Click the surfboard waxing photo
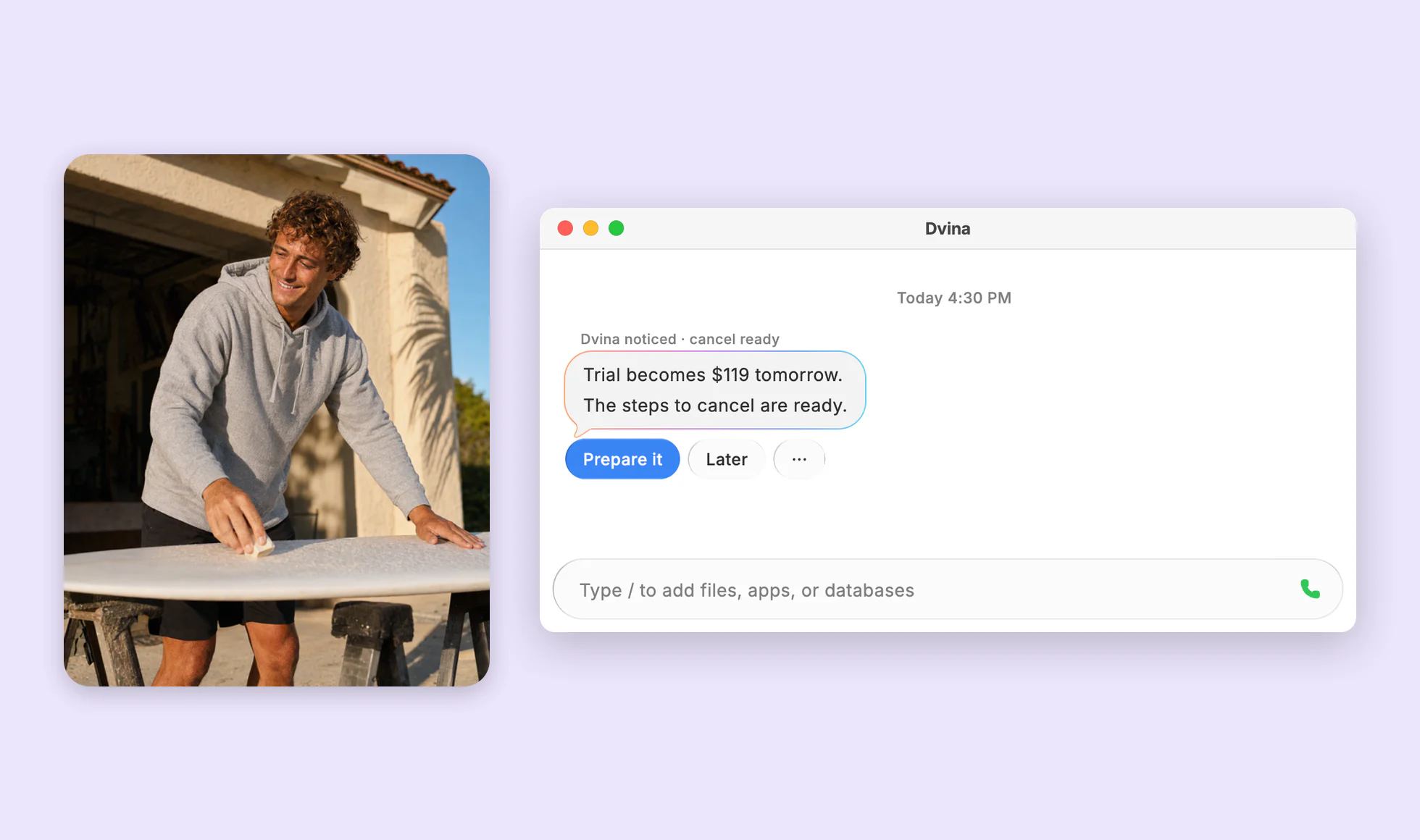Image resolution: width=1420 pixels, height=840 pixels. tap(277, 420)
